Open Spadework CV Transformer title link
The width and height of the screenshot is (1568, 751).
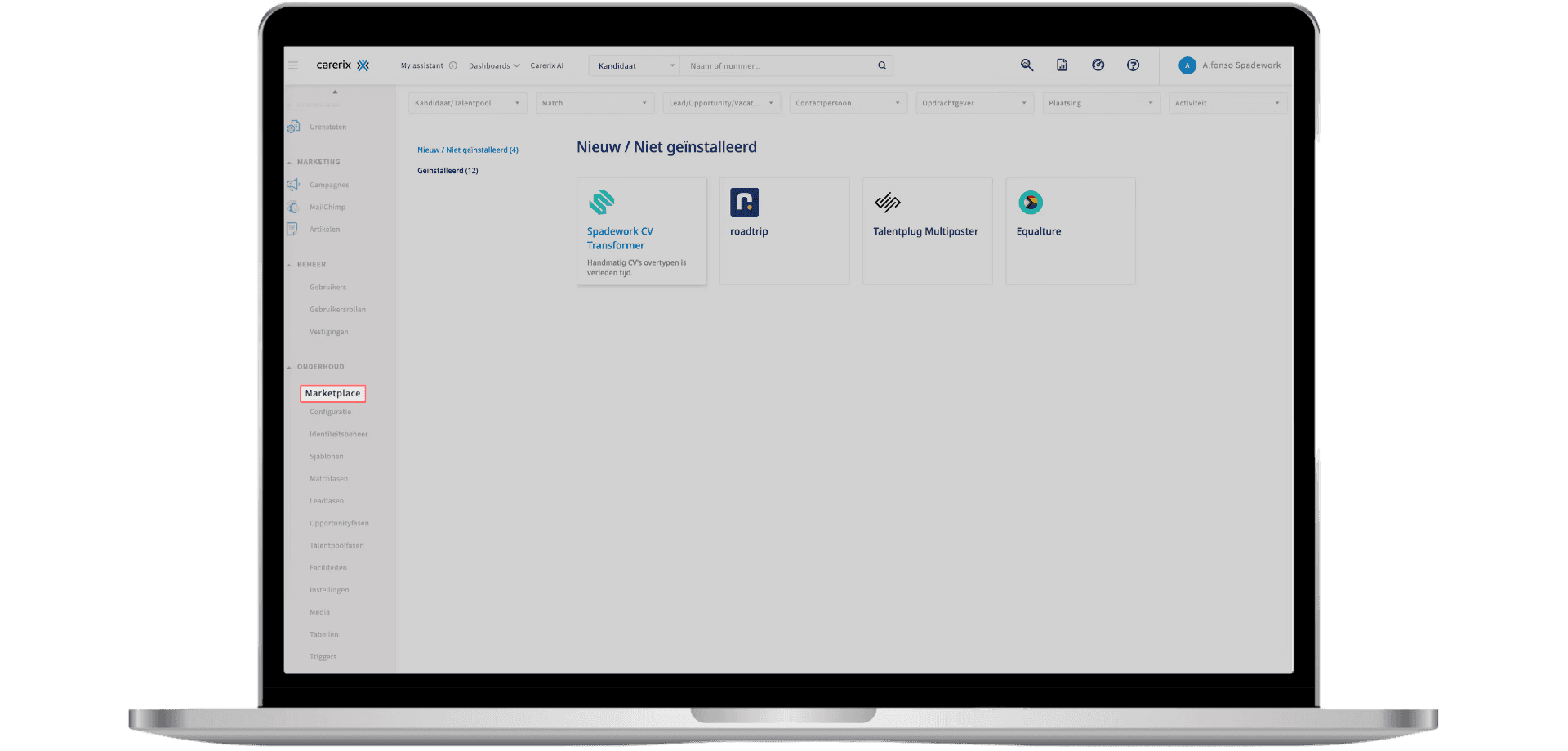(620, 239)
